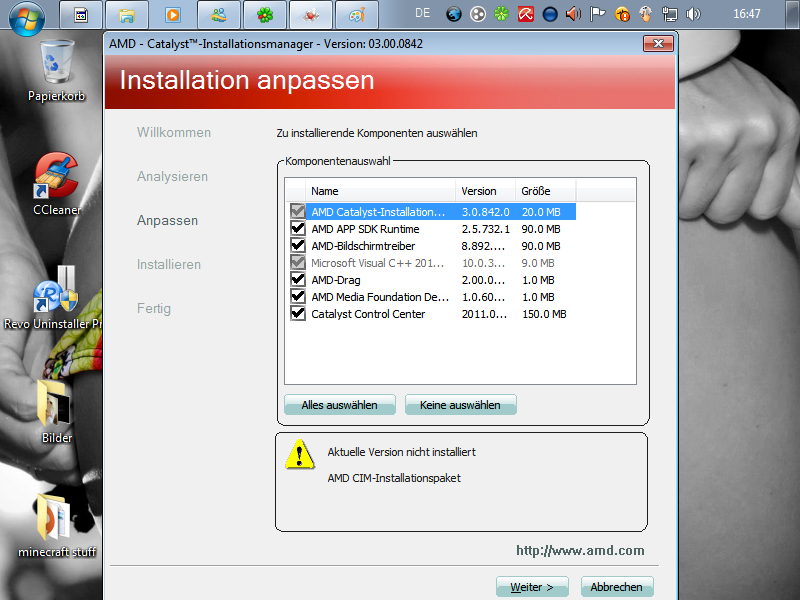800x600 pixels.
Task: Click the red speaker tray icon
Action: pyautogui.click(x=573, y=14)
